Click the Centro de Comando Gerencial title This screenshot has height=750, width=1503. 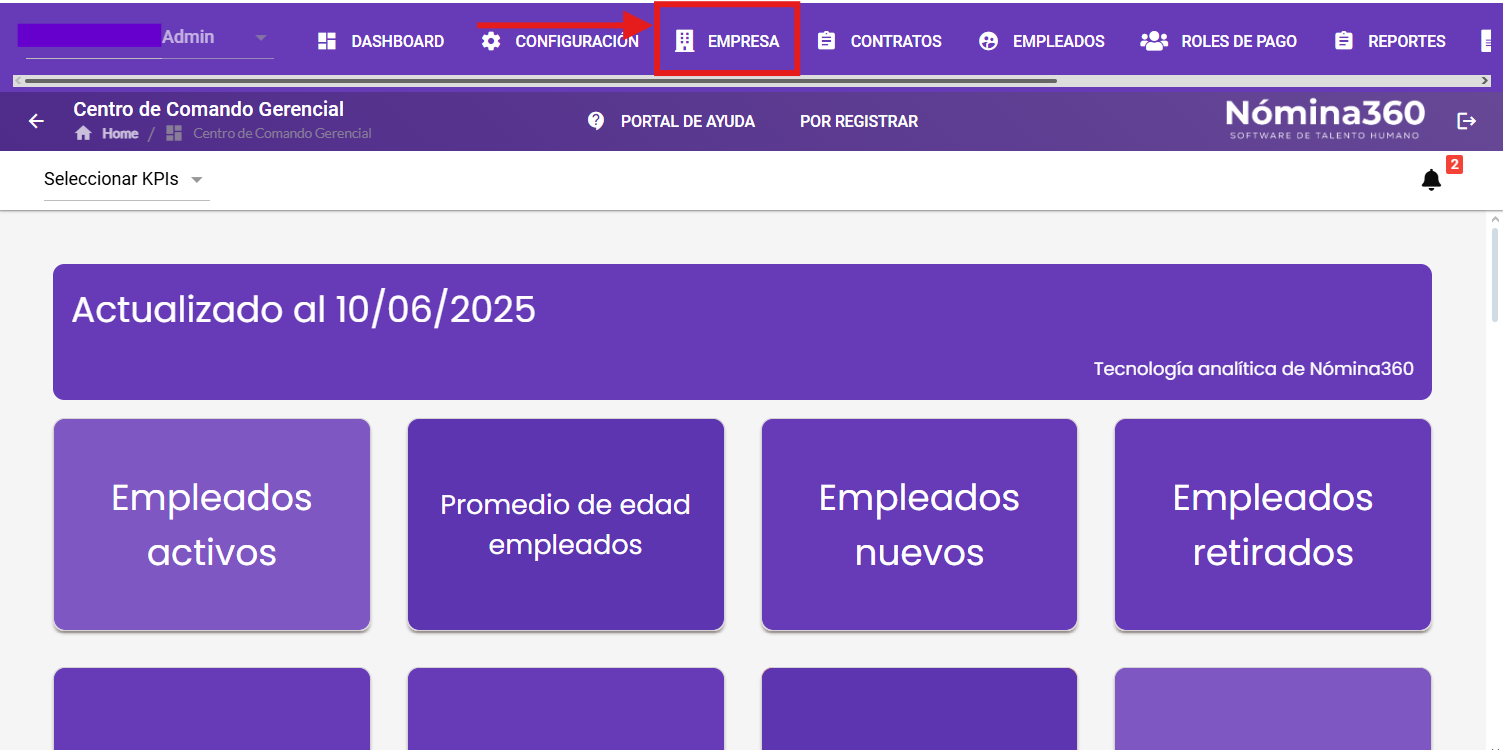pos(209,109)
